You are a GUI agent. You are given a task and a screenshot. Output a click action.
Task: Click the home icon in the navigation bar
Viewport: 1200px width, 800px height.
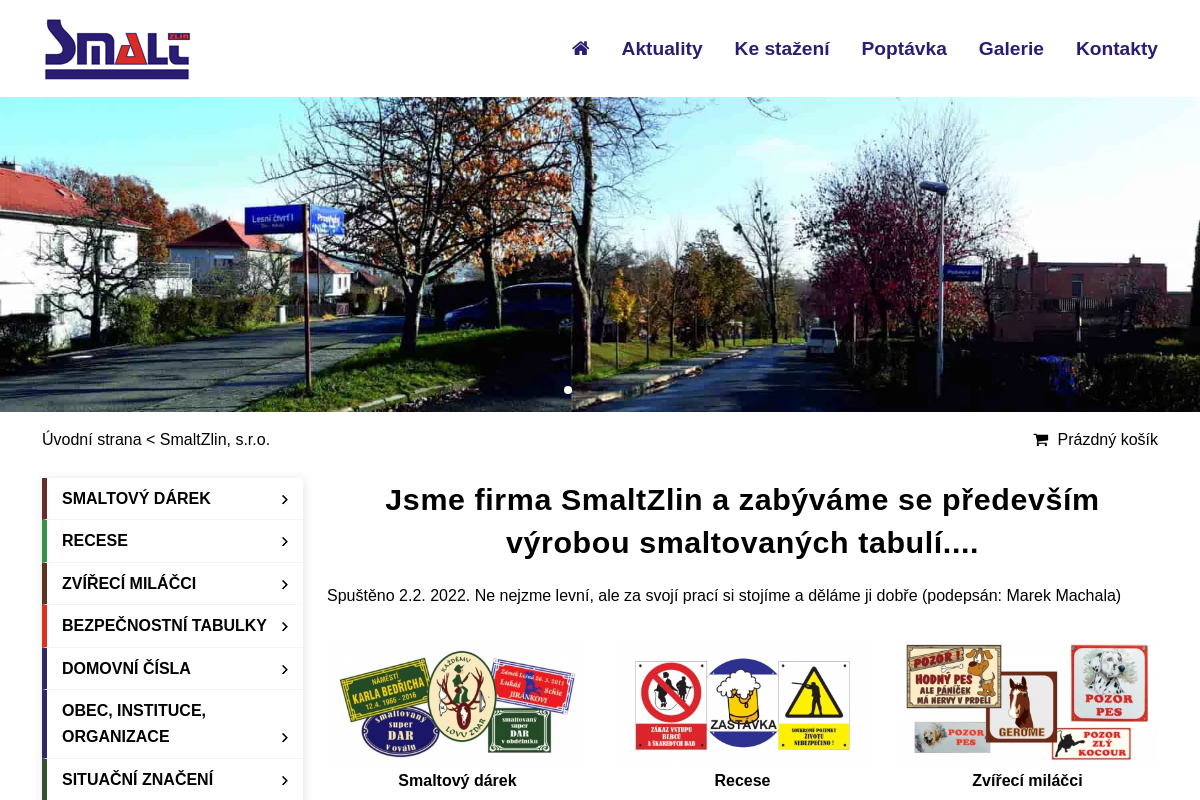point(580,47)
